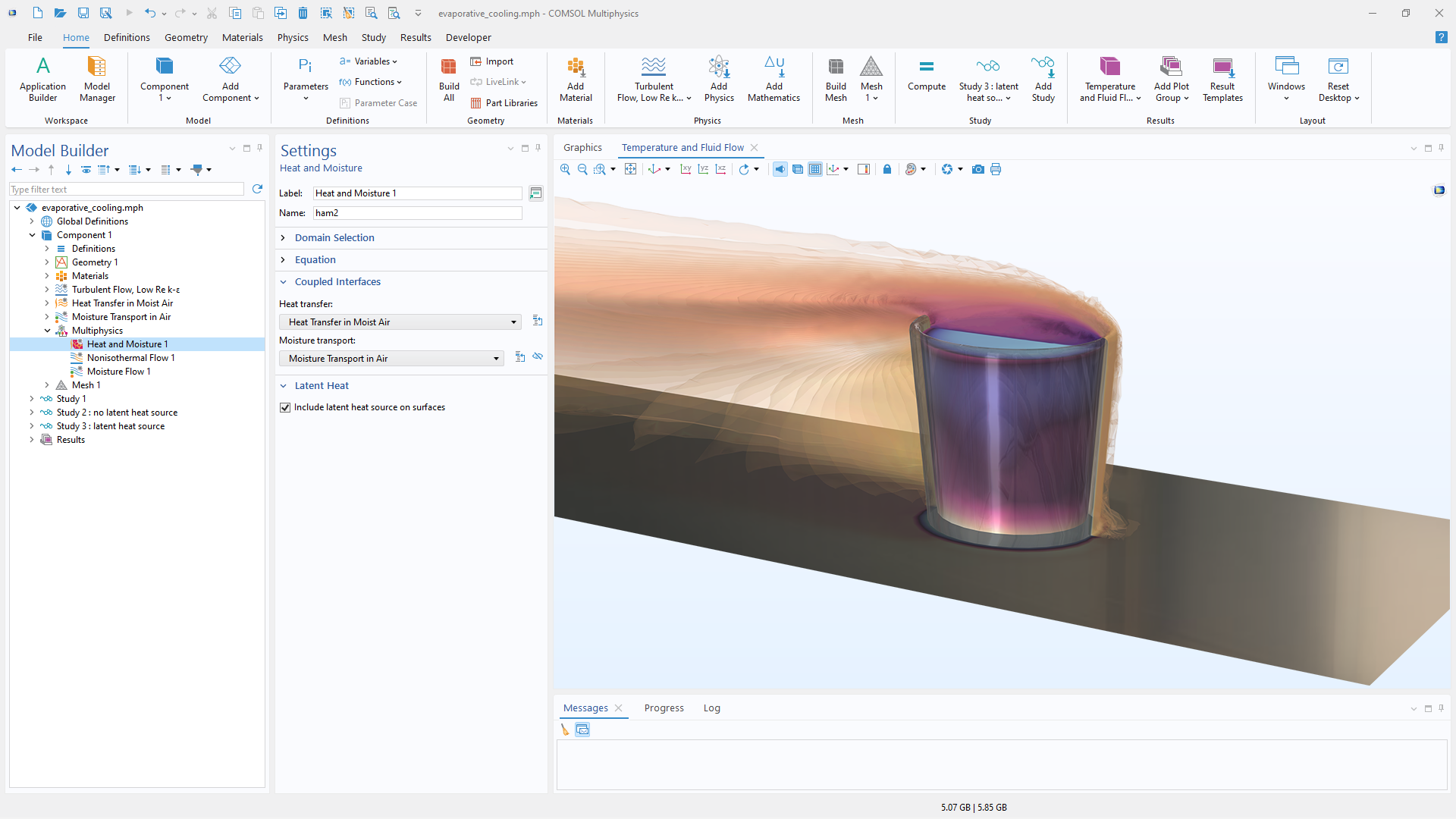Uncheck Include latent heat source on surfaces
1456x819 pixels.
click(x=285, y=408)
